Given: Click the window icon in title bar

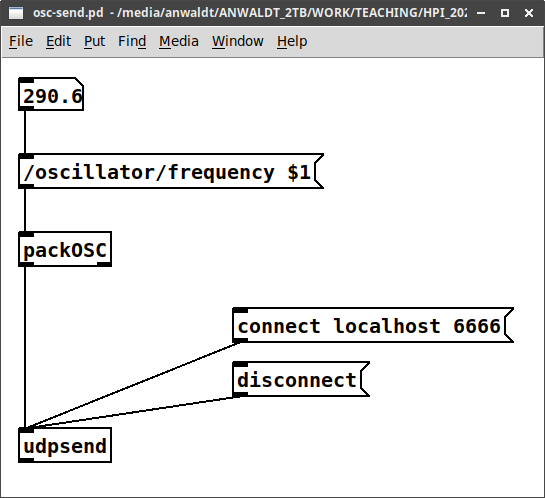Looking at the screenshot, I should click(16, 13).
